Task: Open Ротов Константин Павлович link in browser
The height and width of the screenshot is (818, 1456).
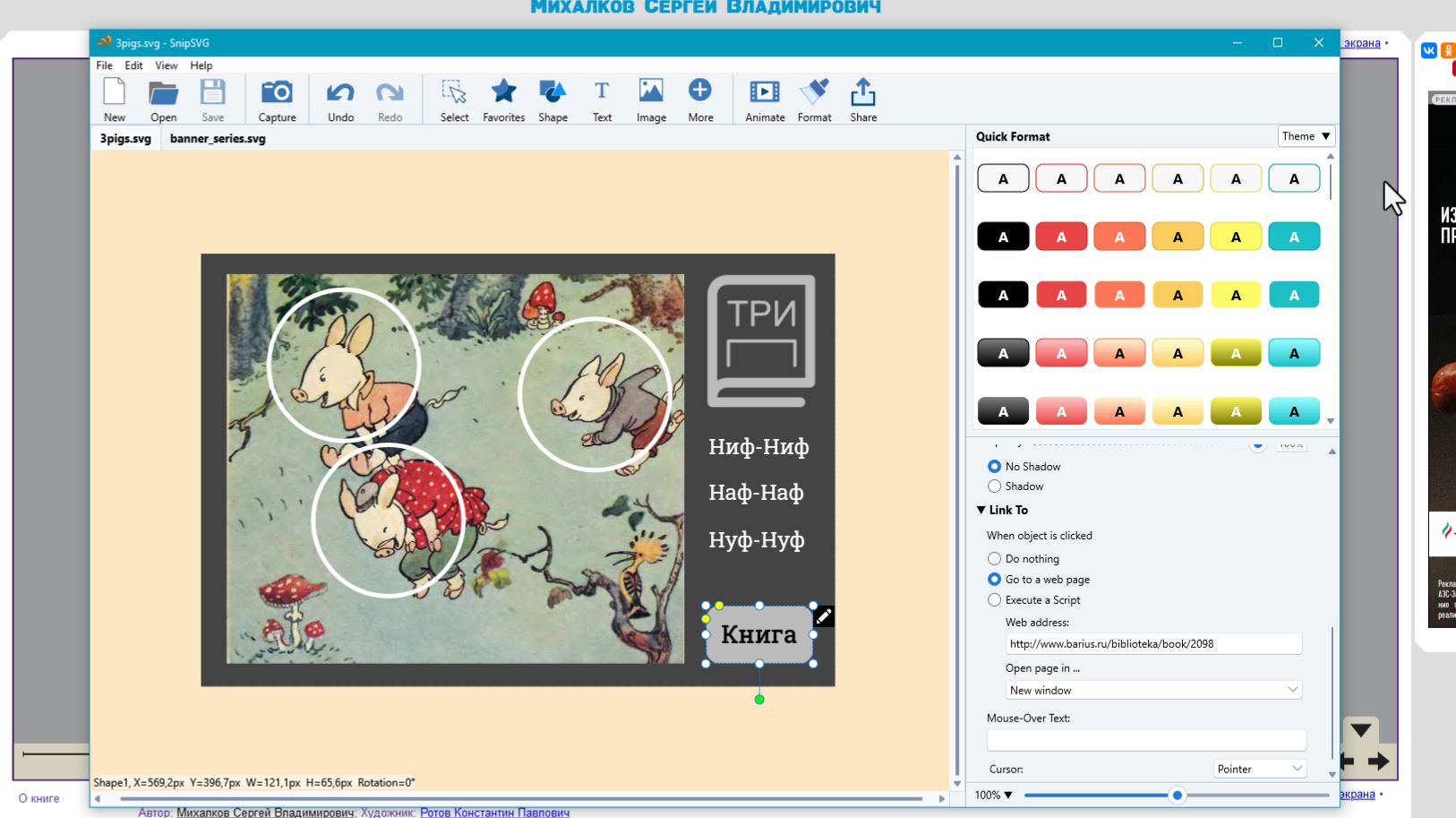Action: (494, 812)
